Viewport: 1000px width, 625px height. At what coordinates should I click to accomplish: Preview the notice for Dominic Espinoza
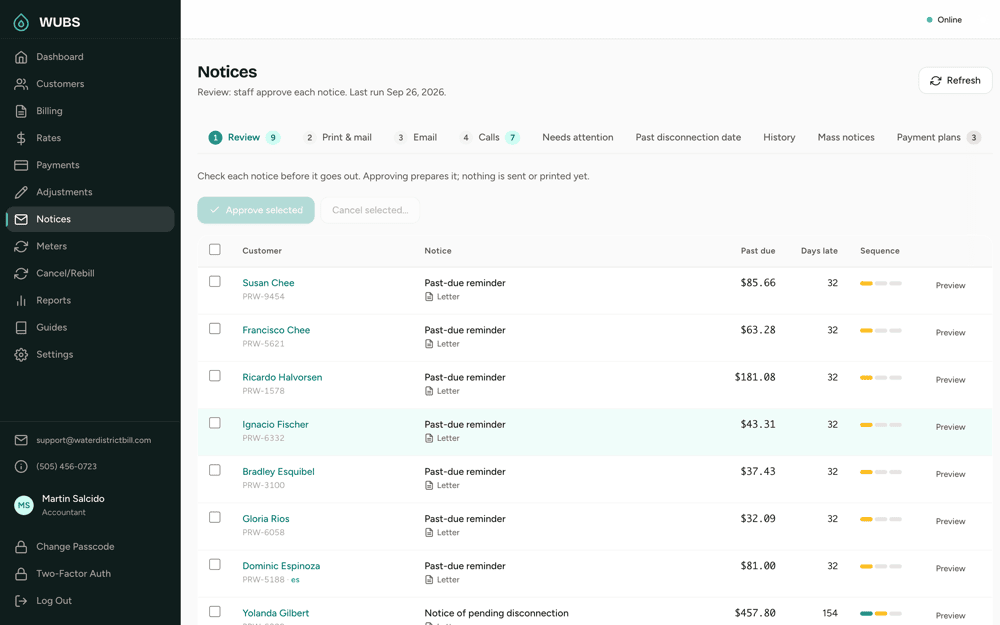point(950,568)
